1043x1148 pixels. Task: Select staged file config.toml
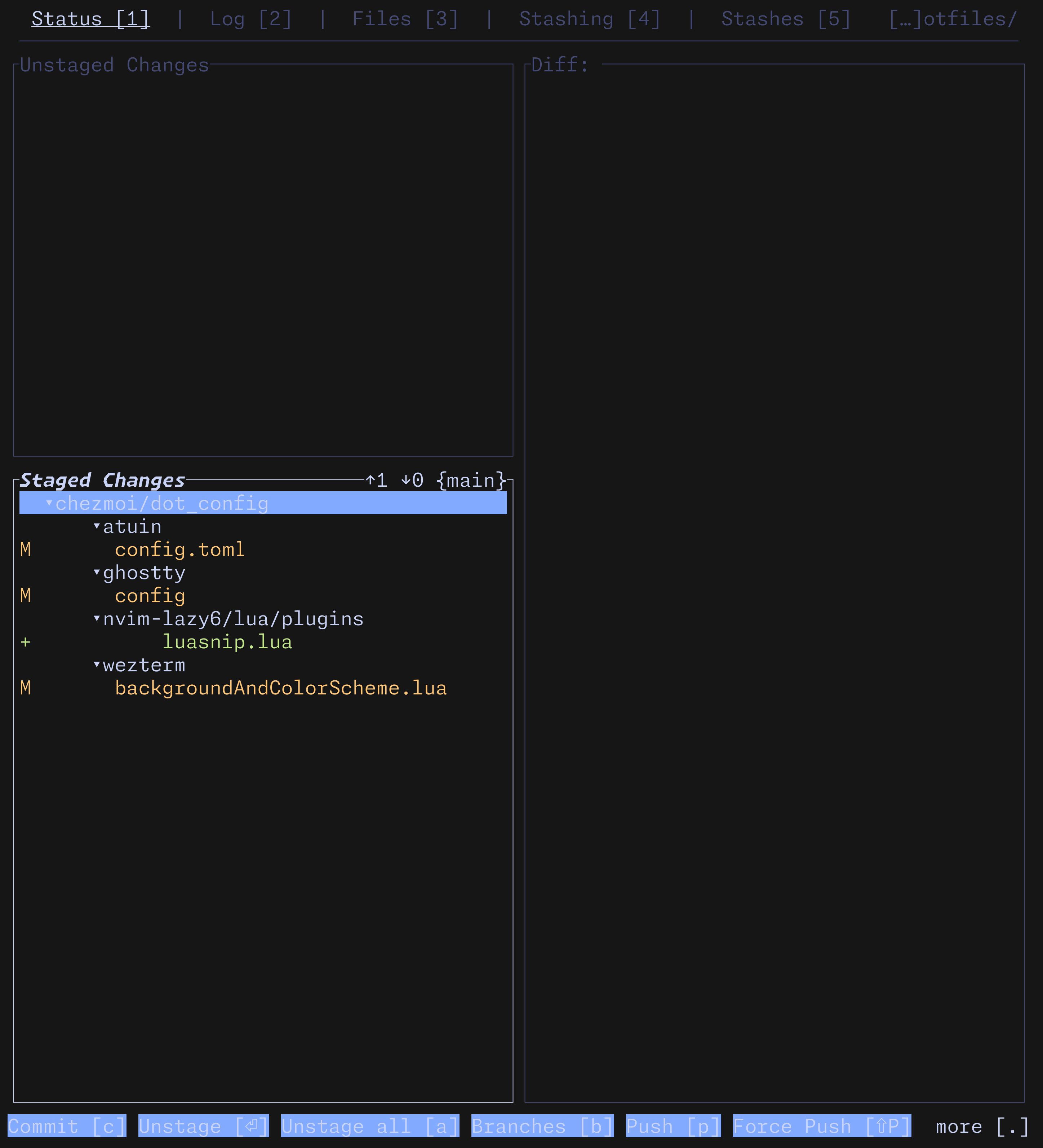point(179,549)
